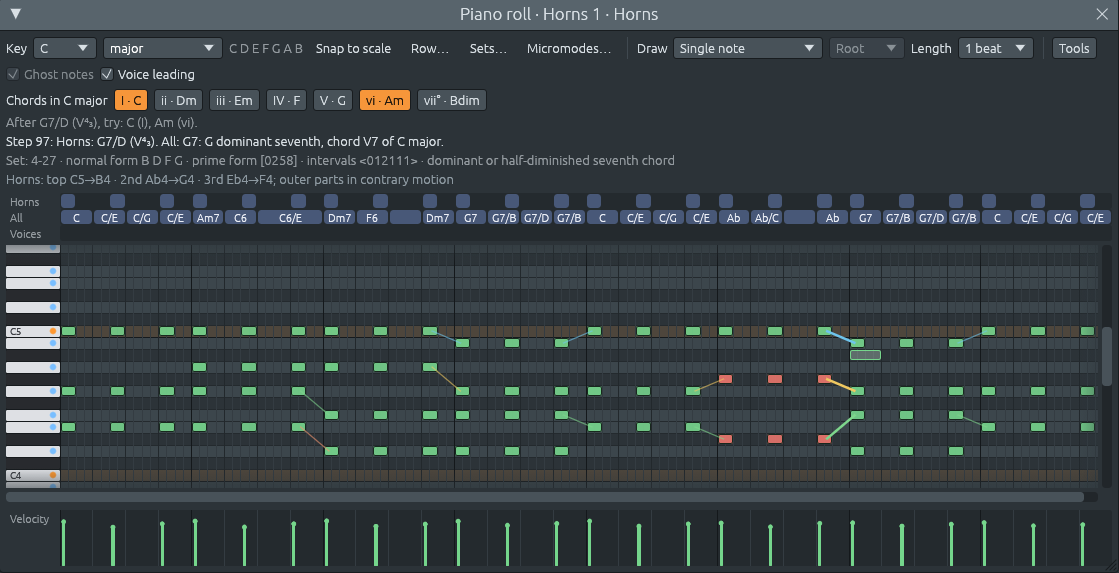Image resolution: width=1119 pixels, height=573 pixels.
Task: Click the horizontal scrollbar below the note grid
Action: point(545,497)
